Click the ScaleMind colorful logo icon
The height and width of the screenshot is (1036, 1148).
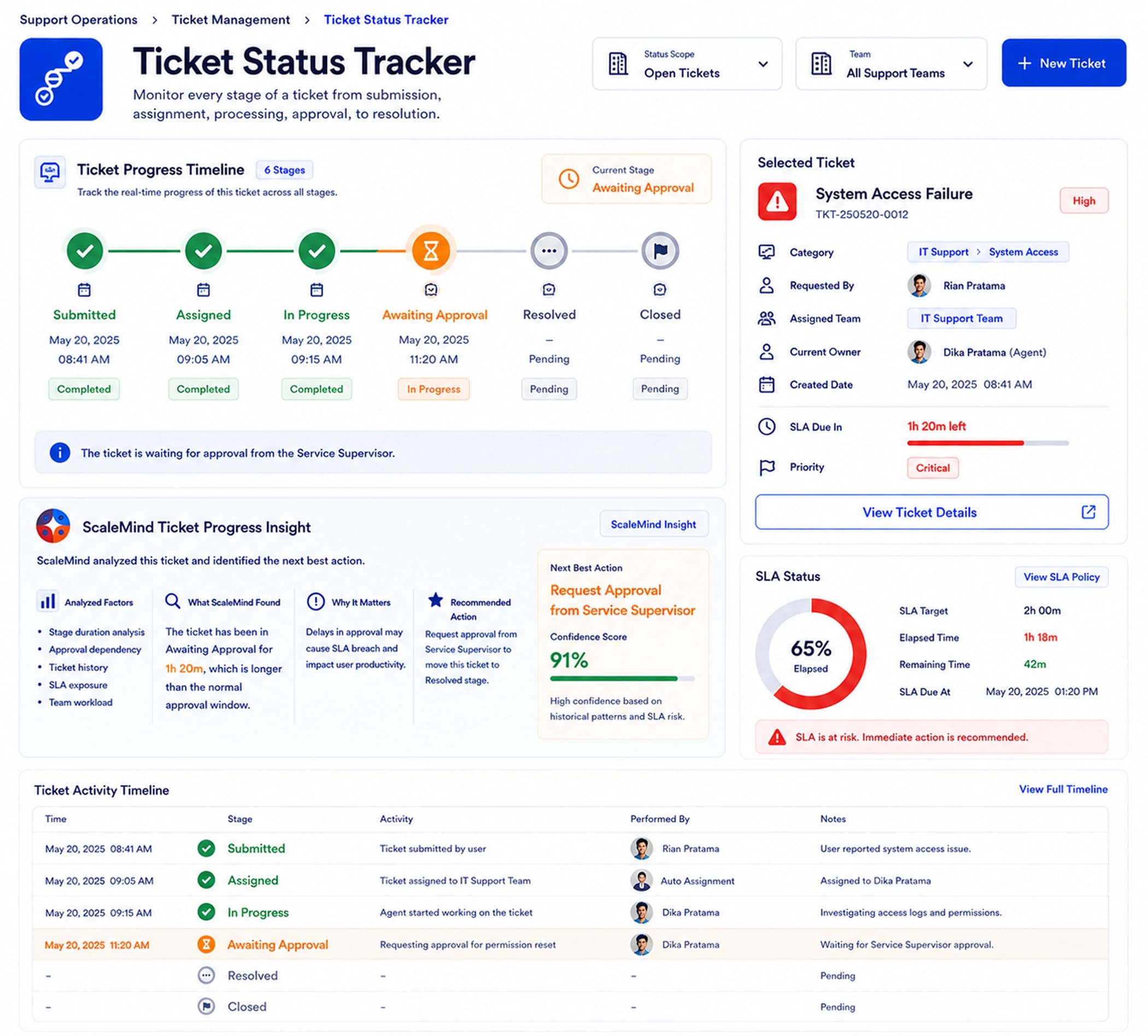coord(53,526)
